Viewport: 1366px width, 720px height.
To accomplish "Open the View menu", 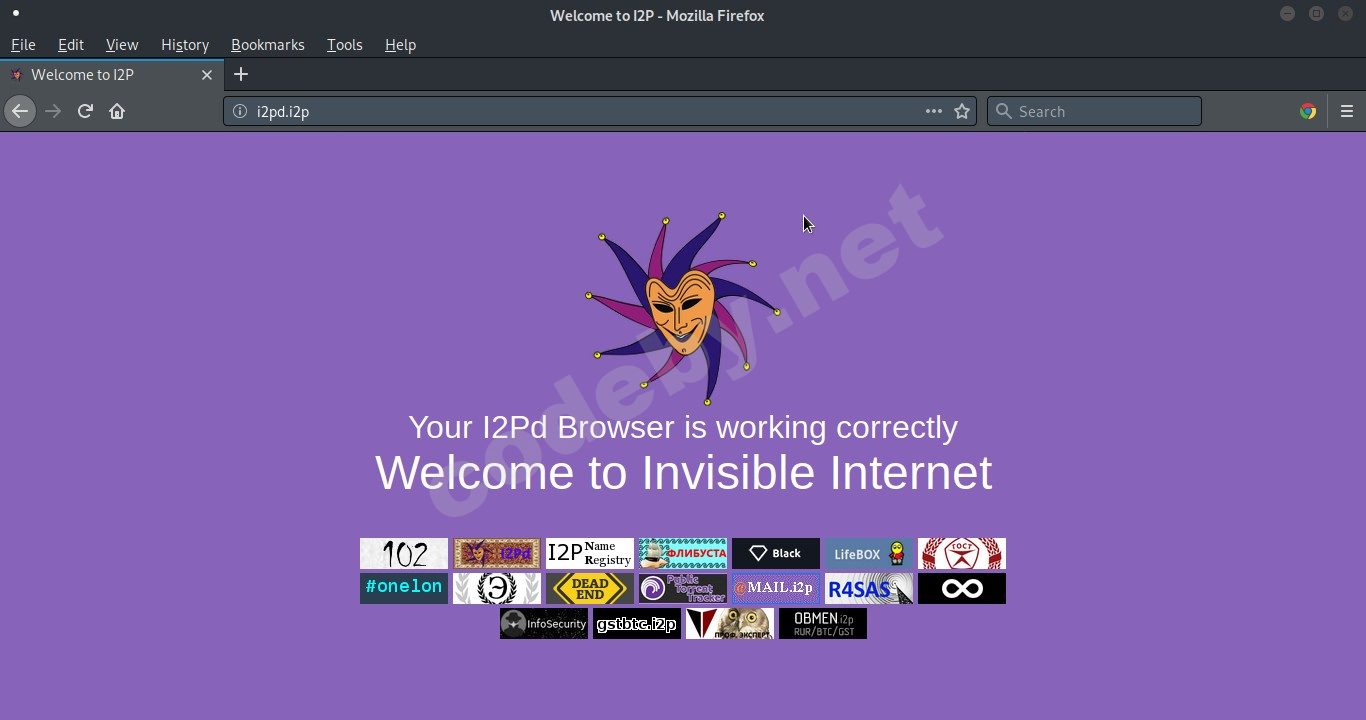I will coord(122,45).
